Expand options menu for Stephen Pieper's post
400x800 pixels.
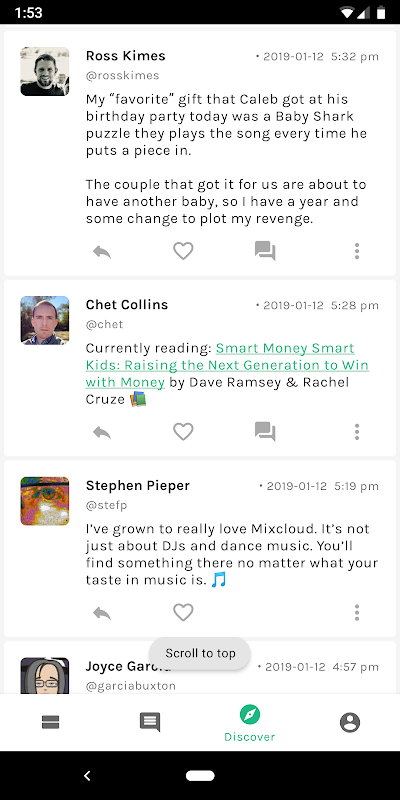pyautogui.click(x=357, y=612)
